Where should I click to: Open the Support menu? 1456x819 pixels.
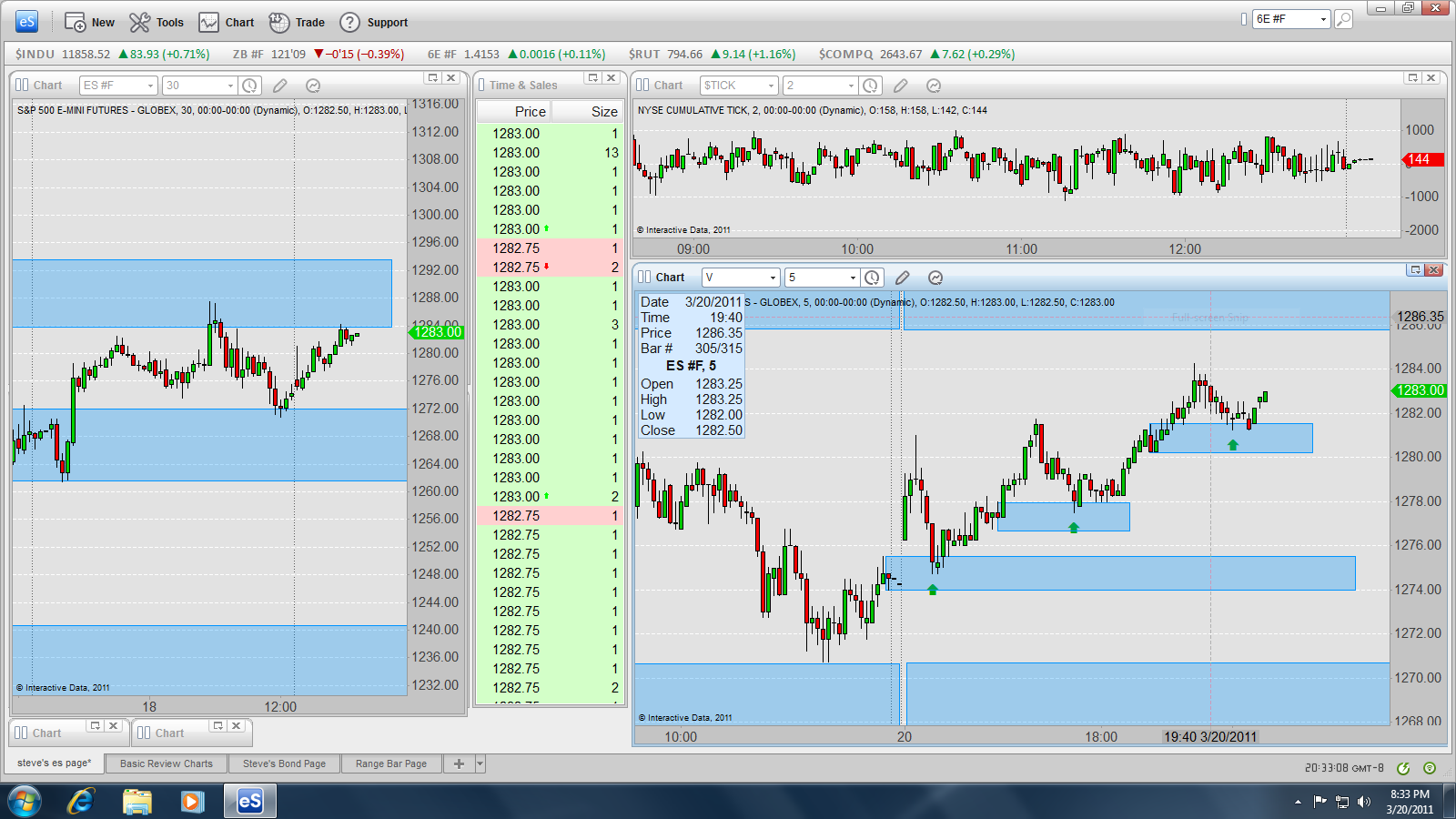[x=373, y=22]
